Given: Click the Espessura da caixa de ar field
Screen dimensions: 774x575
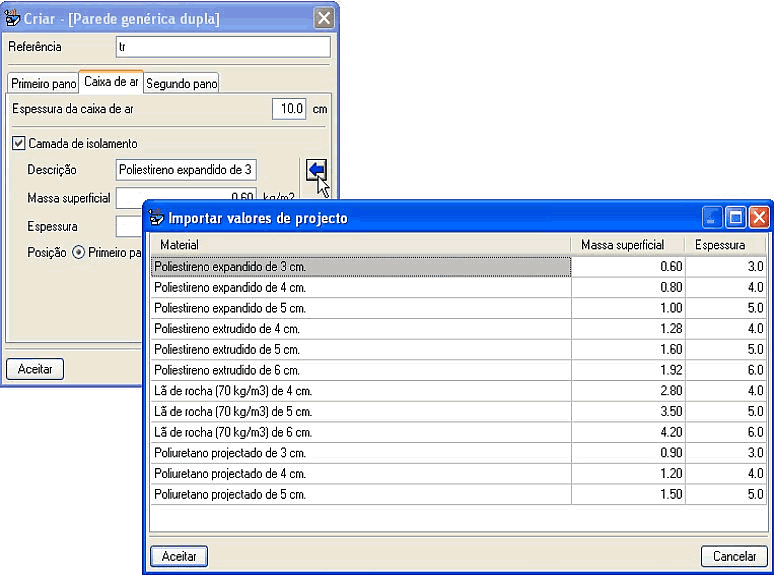Looking at the screenshot, I should 289,109.
